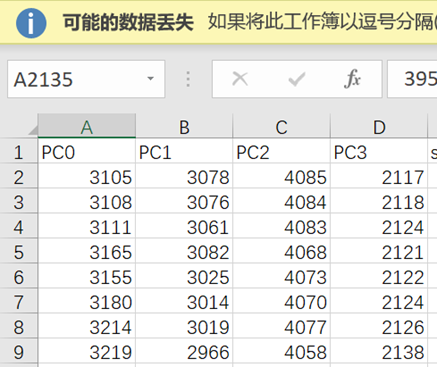Select the cell with value 3108
Screen dimensions: 437x367
(x=87, y=202)
